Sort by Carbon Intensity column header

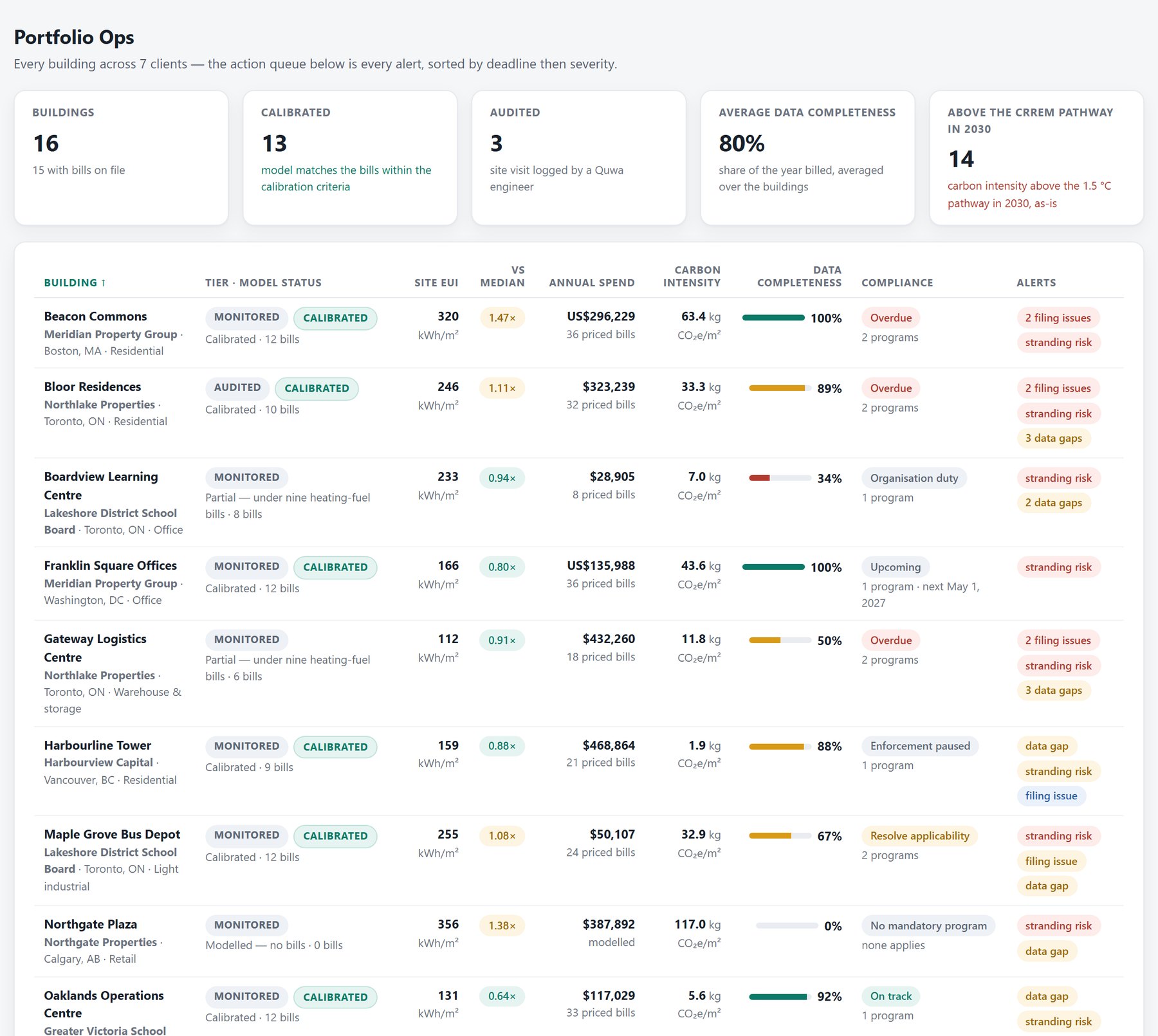coord(692,277)
